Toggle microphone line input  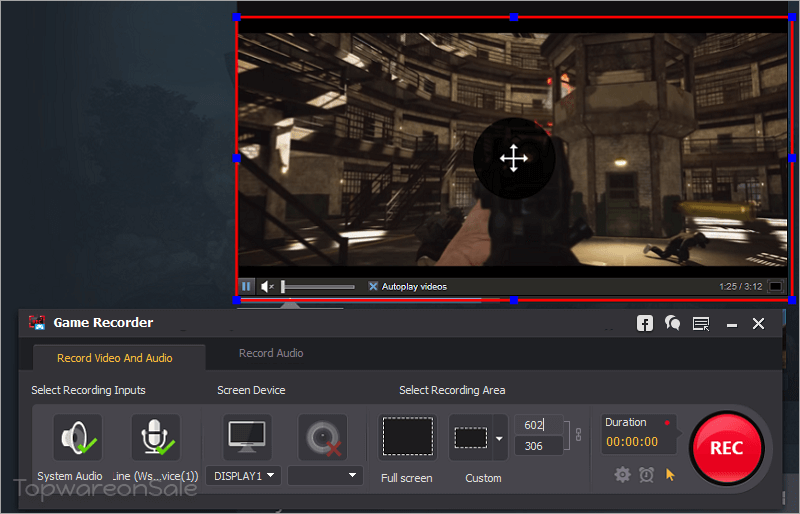click(x=156, y=437)
